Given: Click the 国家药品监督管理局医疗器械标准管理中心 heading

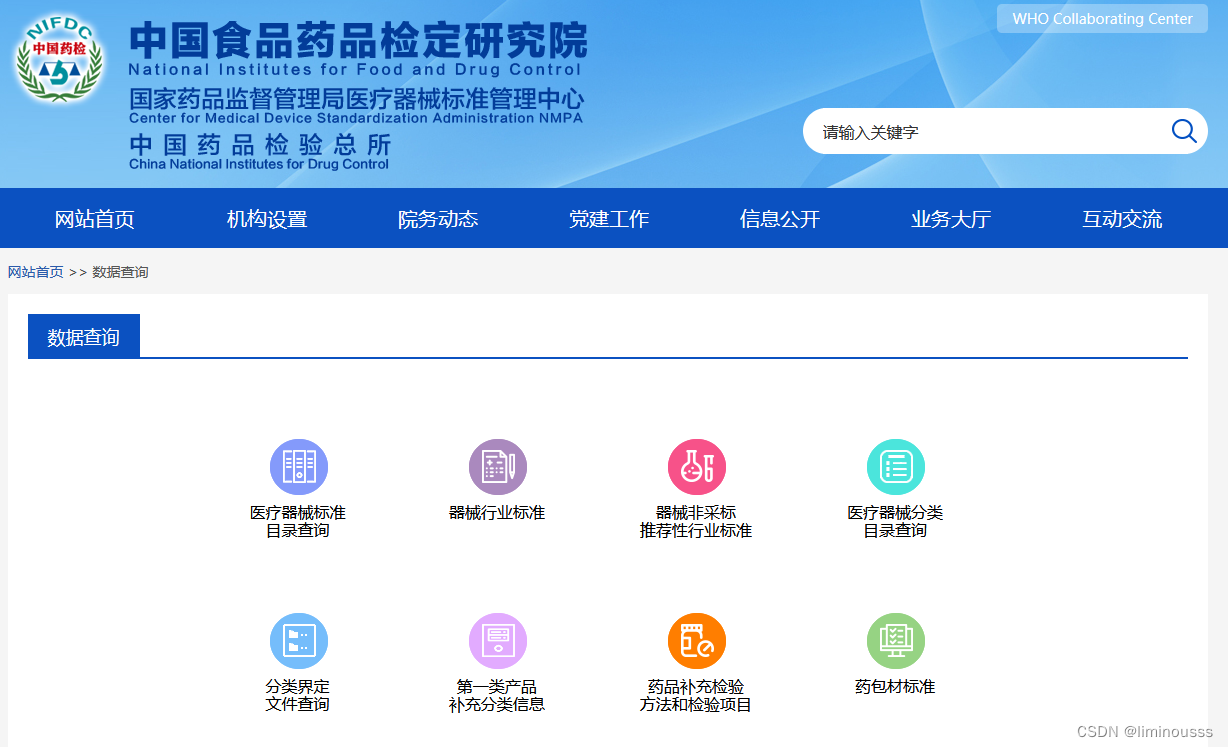Looking at the screenshot, I should click(356, 99).
